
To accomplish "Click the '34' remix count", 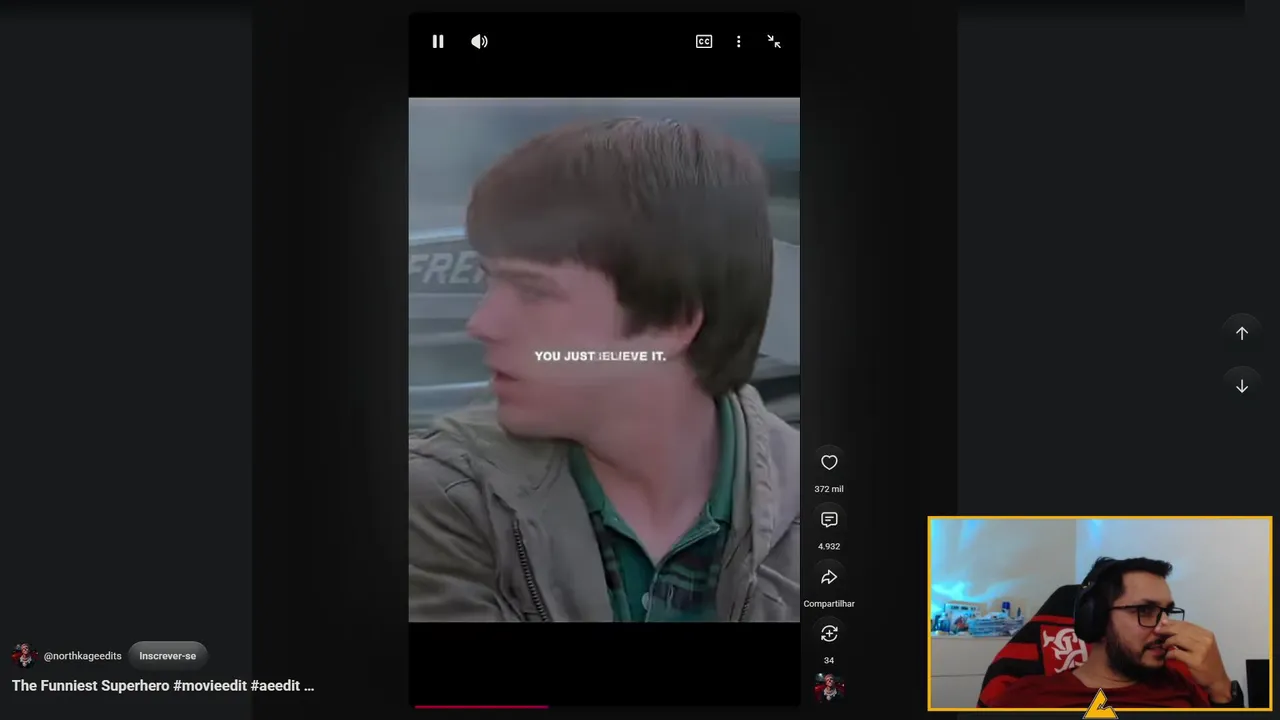I will (x=829, y=660).
